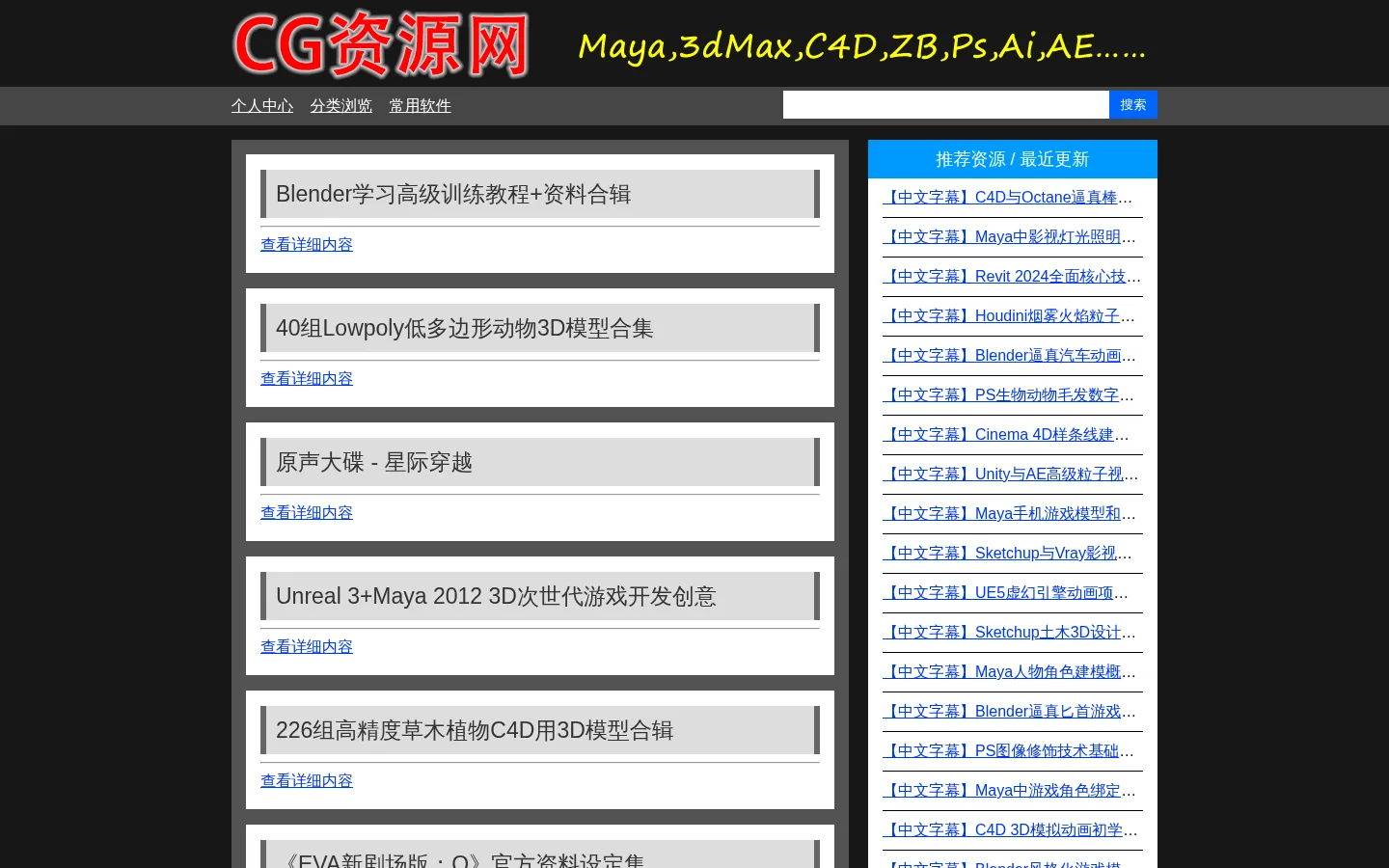Open sidebar link Revit 2024全面核心技
1389x868 pixels.
(x=1012, y=277)
